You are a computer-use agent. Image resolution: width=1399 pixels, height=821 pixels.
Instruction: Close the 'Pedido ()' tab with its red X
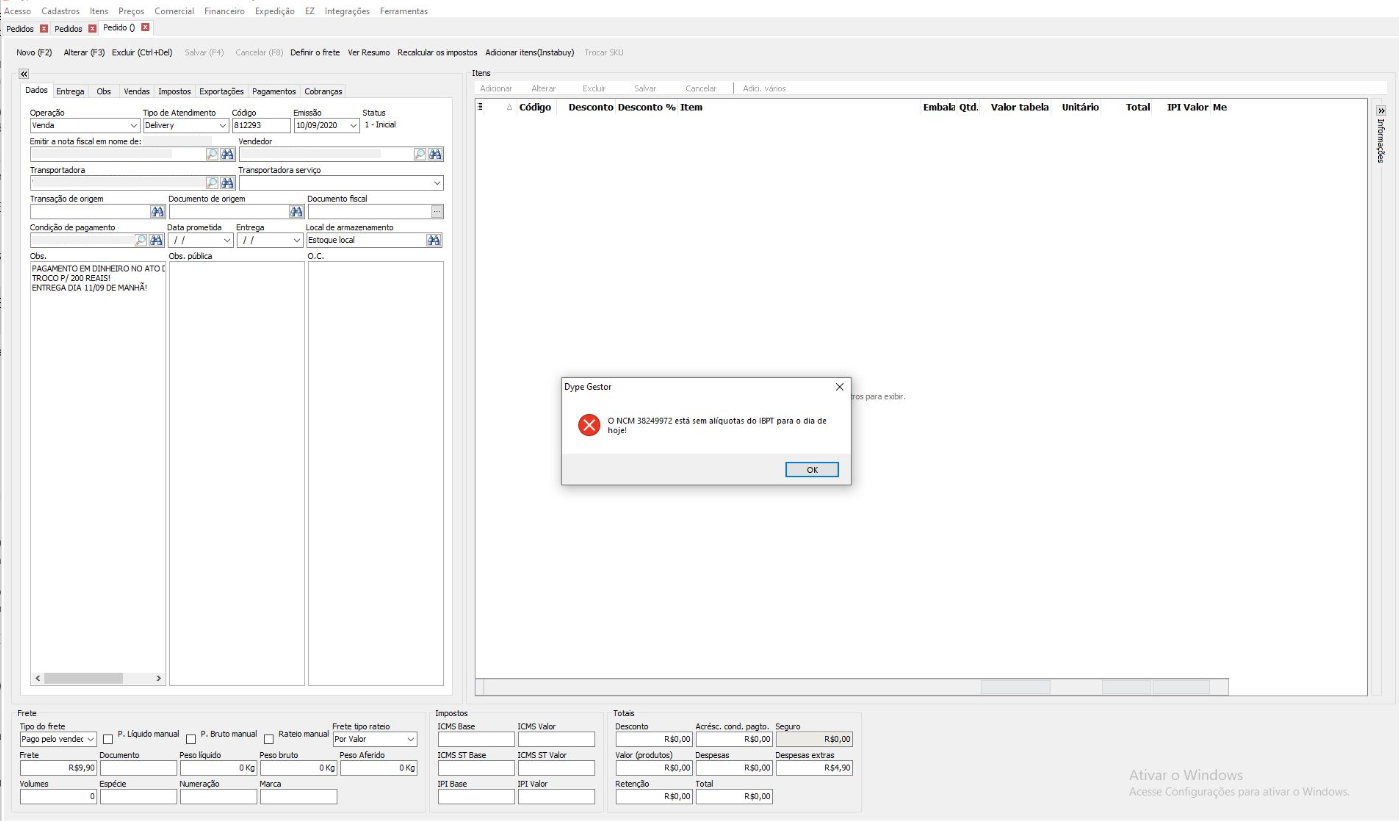tap(145, 27)
